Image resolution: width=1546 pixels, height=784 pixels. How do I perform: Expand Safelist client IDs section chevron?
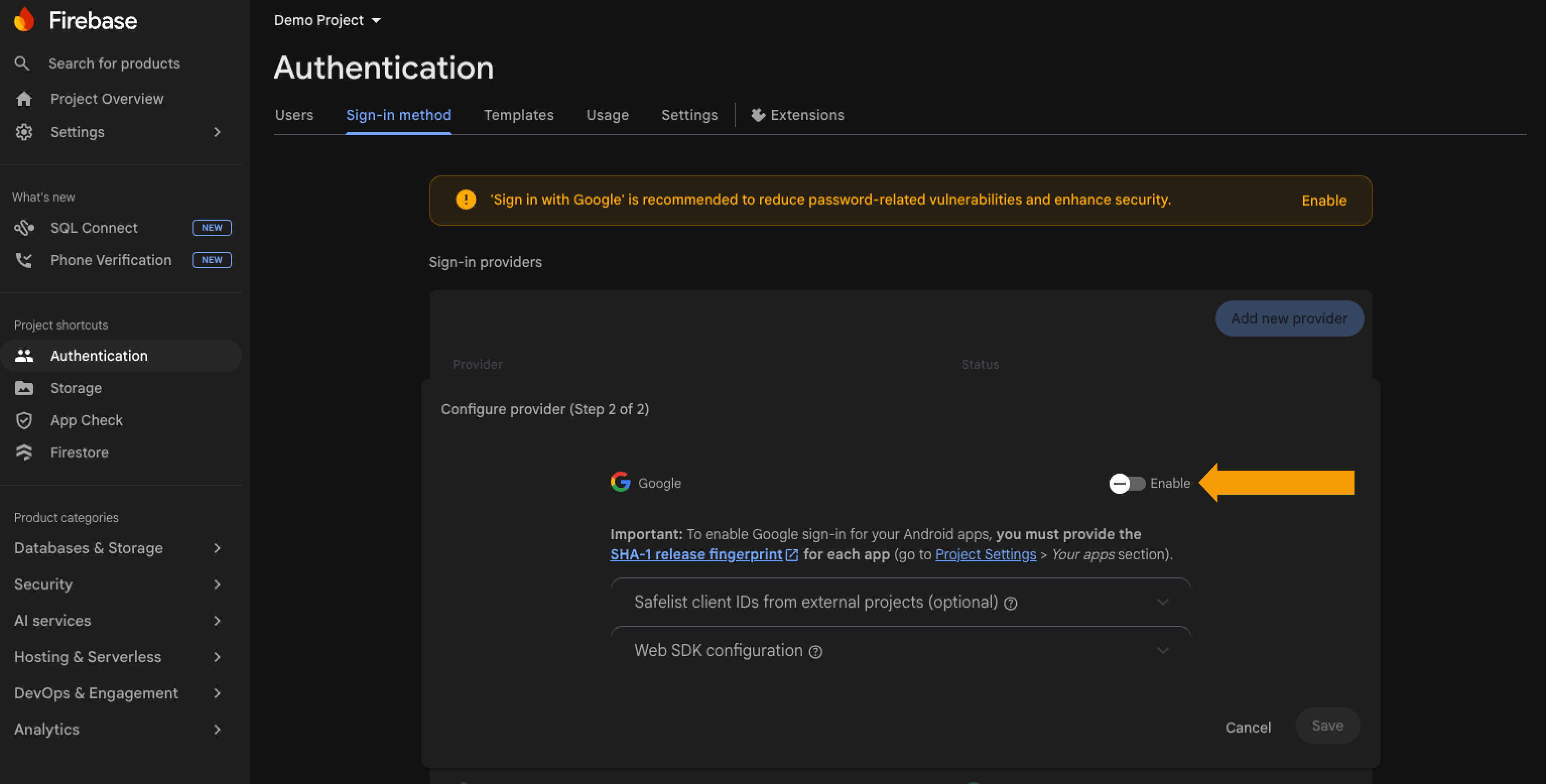click(x=1163, y=602)
